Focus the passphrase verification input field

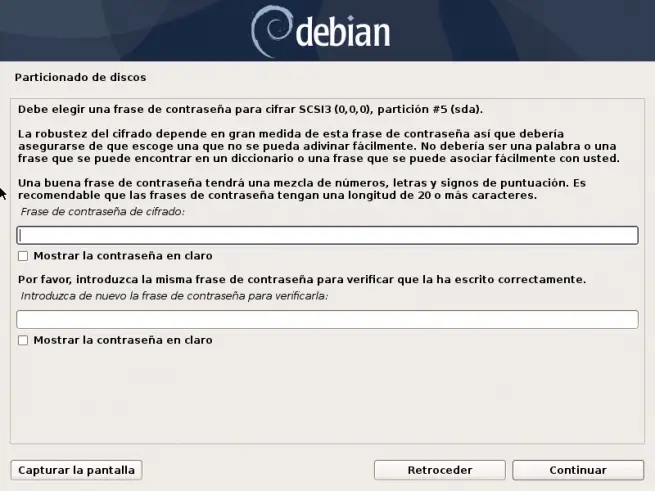[x=328, y=319]
